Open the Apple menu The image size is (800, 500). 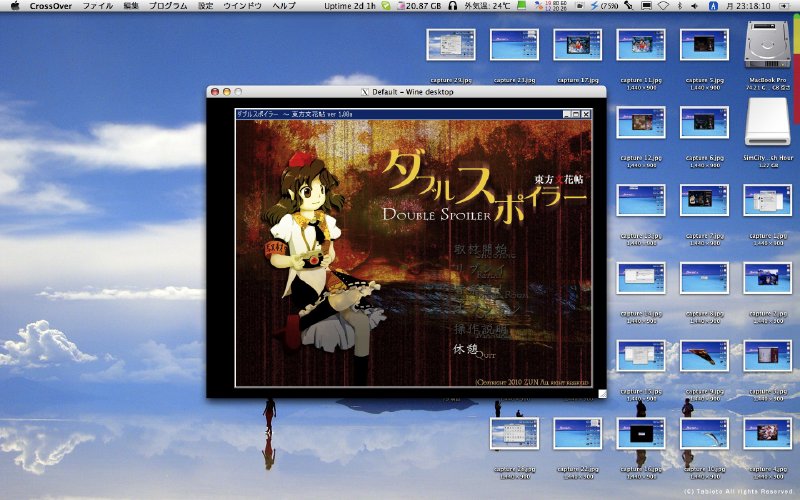[x=15, y=6]
